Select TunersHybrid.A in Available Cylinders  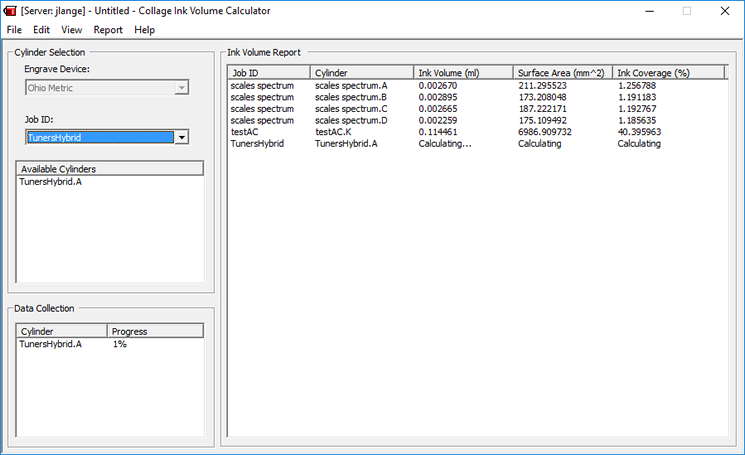click(50, 183)
